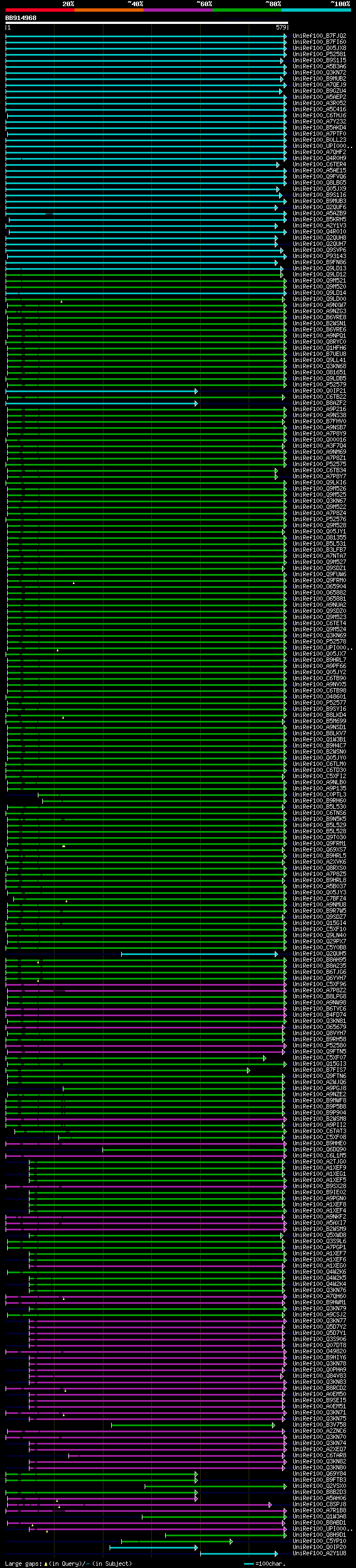Select the UniRef100_Q3KN72 label
This screenshot has width=356, height=1568.
319,72
